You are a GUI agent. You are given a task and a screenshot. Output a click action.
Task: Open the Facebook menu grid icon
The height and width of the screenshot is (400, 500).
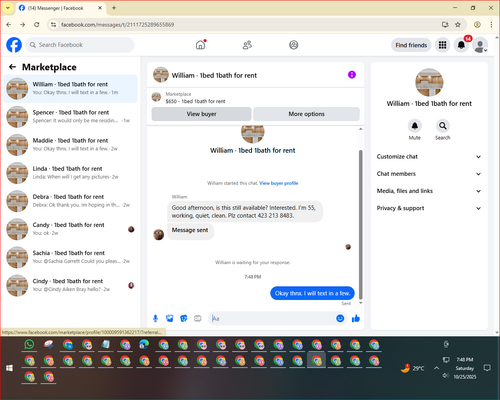click(x=442, y=45)
